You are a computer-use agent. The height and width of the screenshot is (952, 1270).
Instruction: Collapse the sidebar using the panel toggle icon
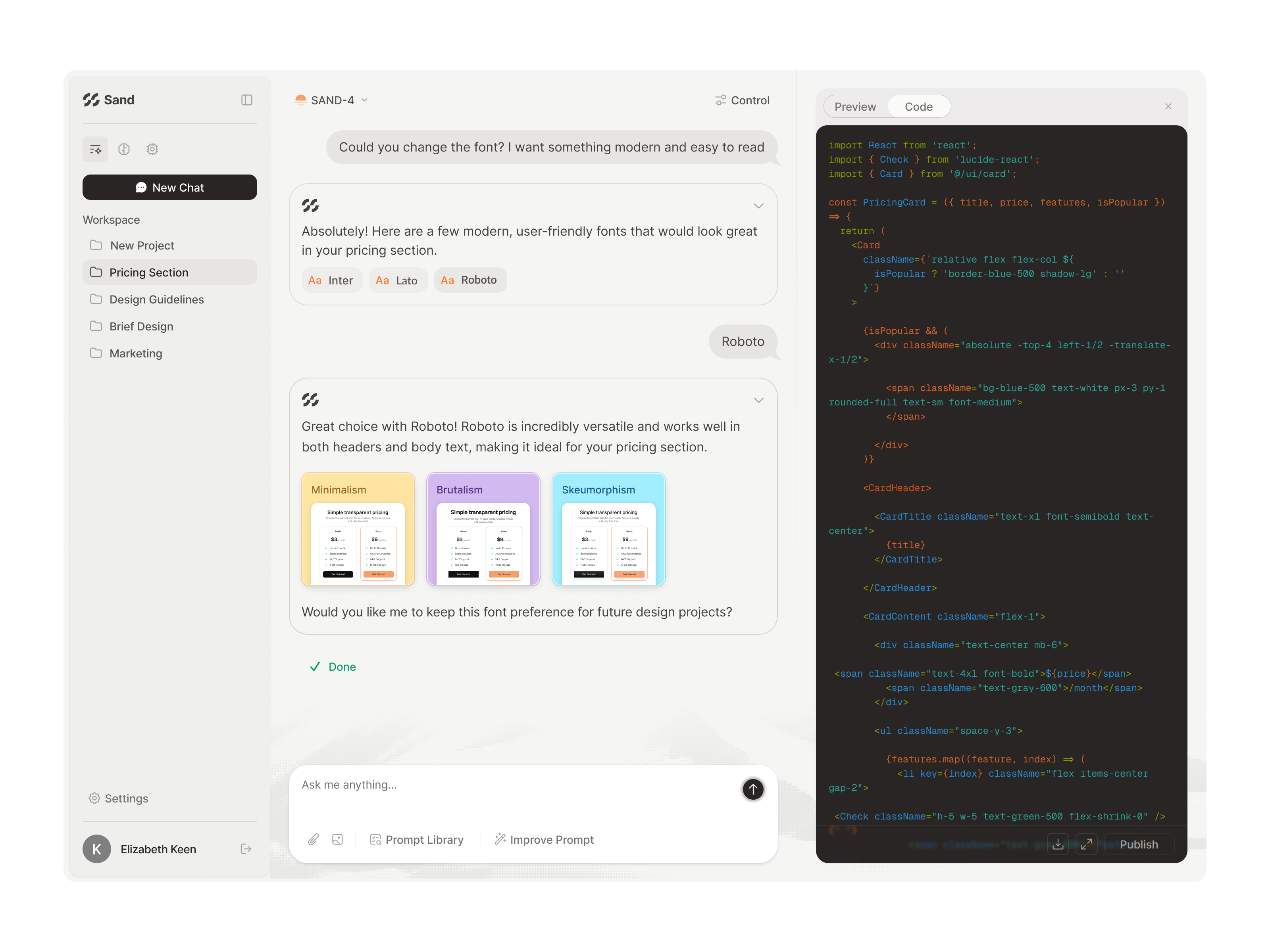[248, 100]
